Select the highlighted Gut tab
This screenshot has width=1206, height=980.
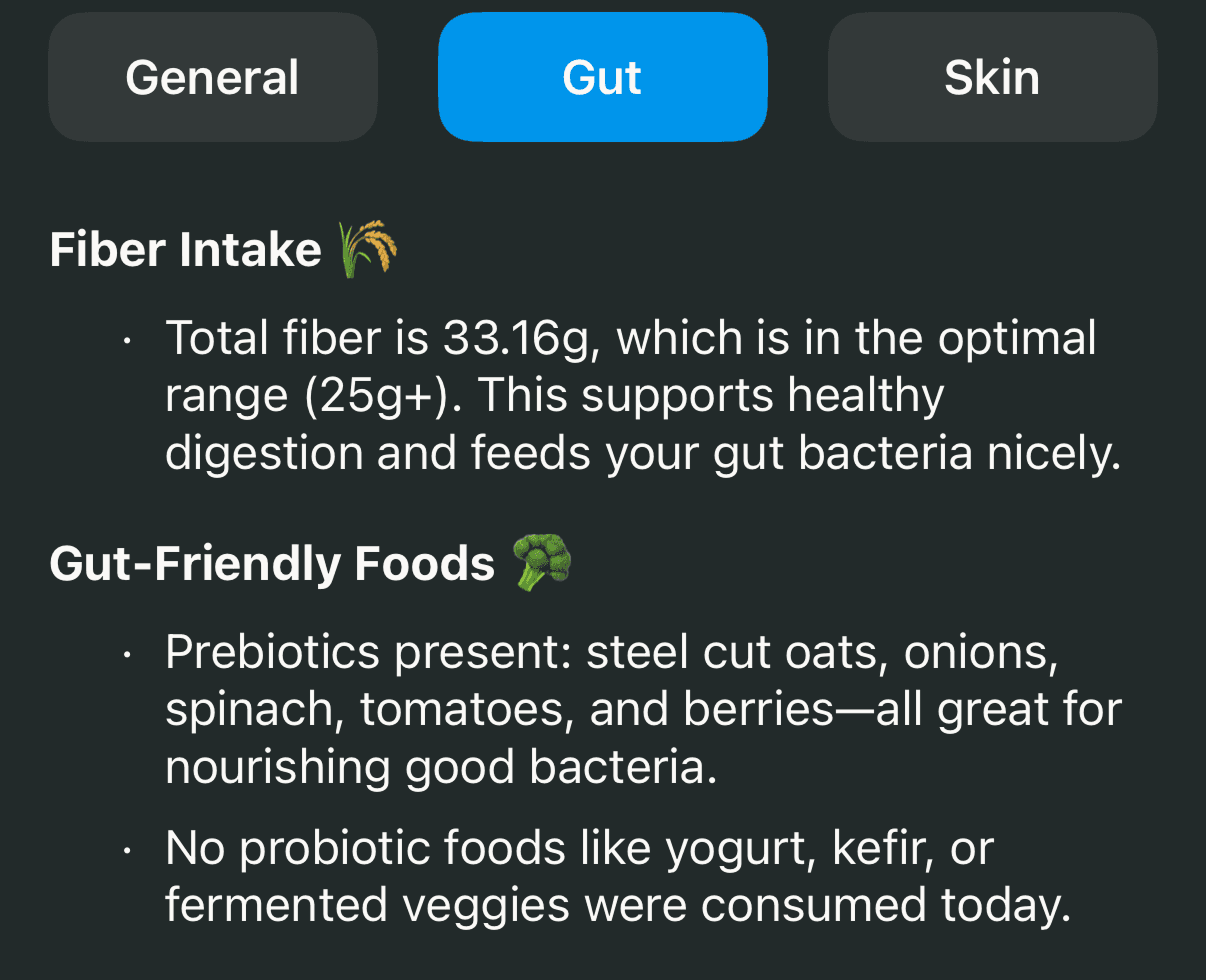pyautogui.click(x=602, y=77)
